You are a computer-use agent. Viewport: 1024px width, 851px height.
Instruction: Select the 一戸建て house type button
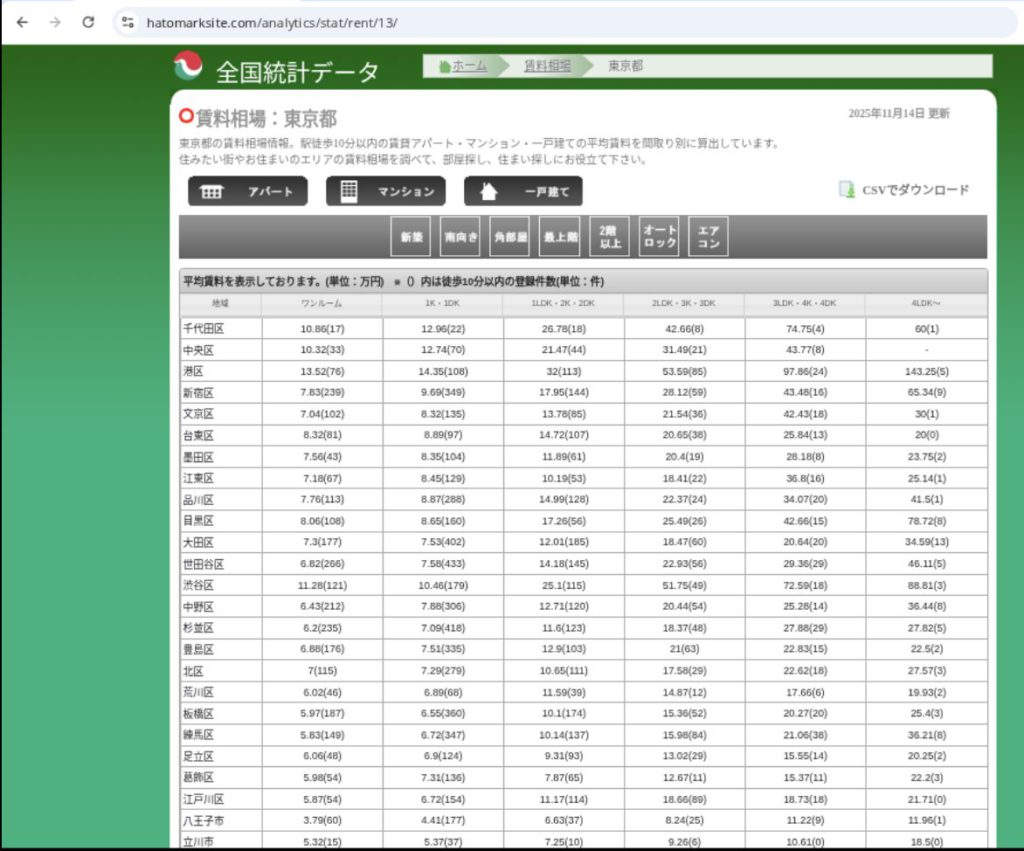523,191
